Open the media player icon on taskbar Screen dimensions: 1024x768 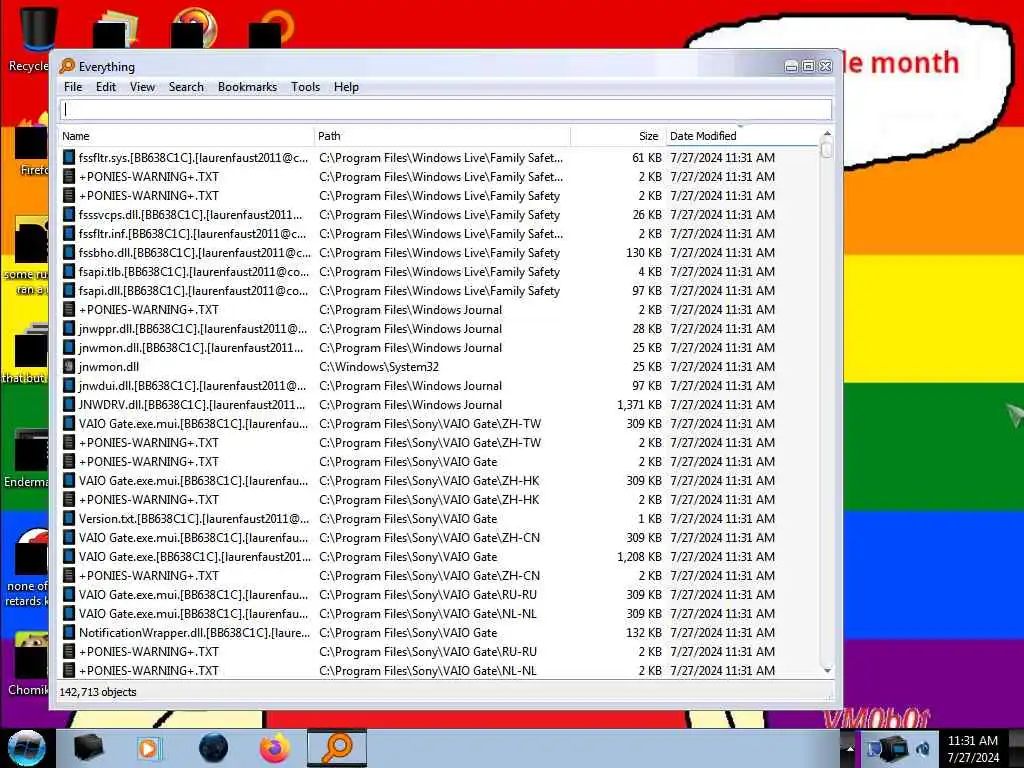click(x=149, y=748)
